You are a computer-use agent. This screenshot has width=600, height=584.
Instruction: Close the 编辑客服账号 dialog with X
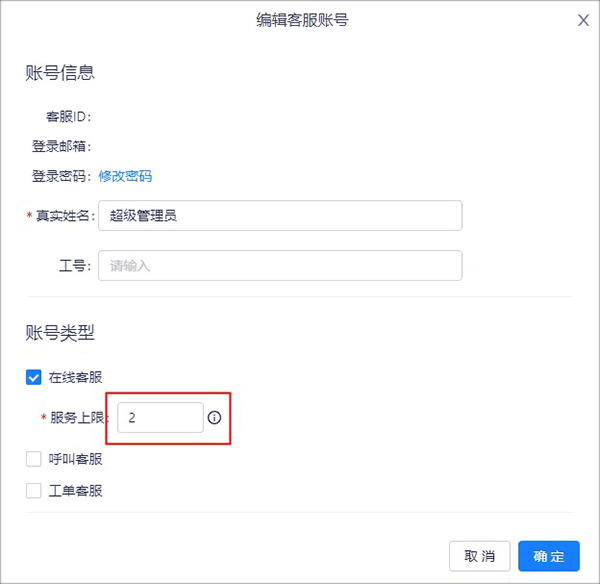click(x=584, y=20)
